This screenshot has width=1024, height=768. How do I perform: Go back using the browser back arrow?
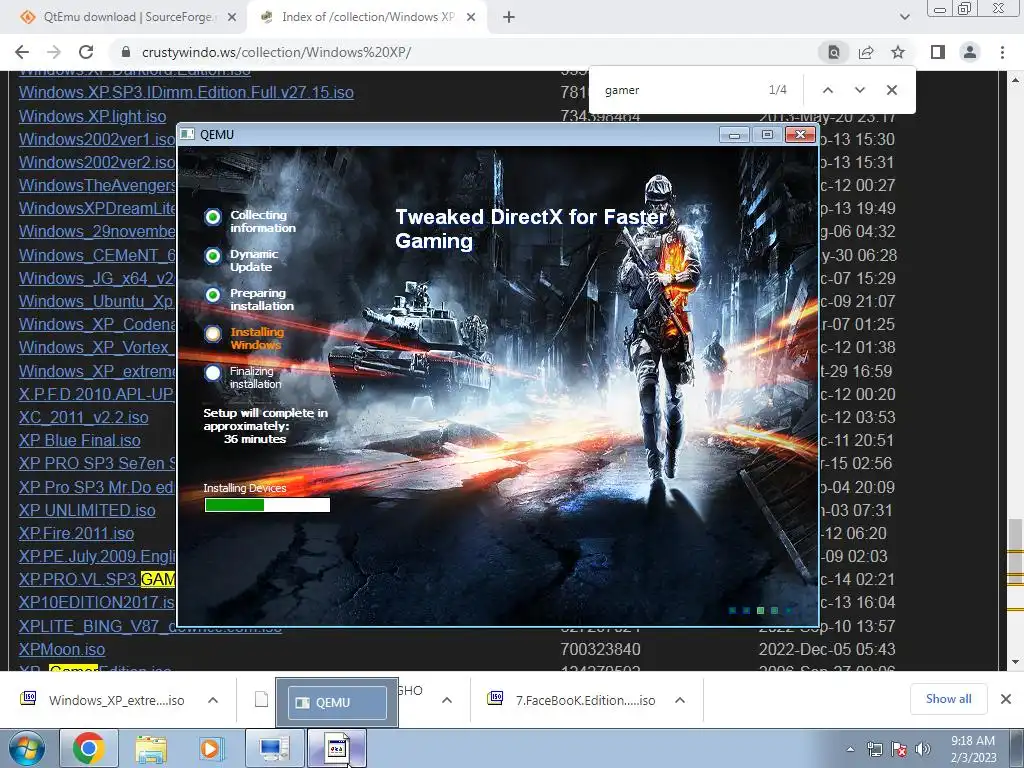pyautogui.click(x=22, y=52)
